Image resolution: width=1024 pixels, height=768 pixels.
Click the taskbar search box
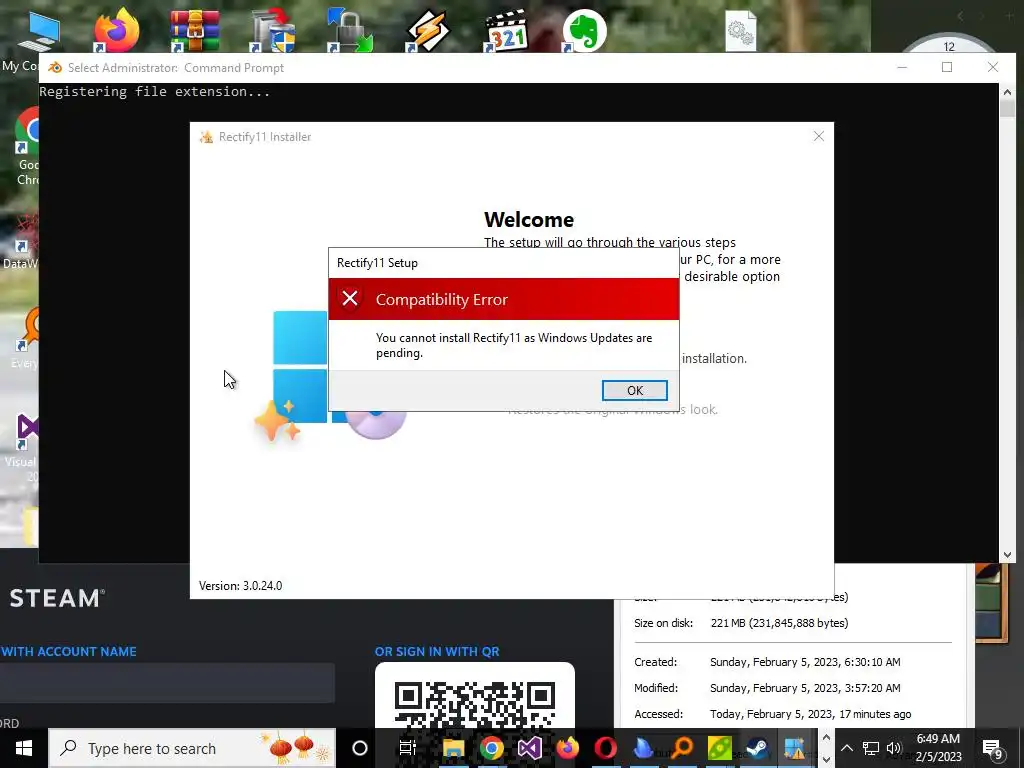[x=192, y=748]
